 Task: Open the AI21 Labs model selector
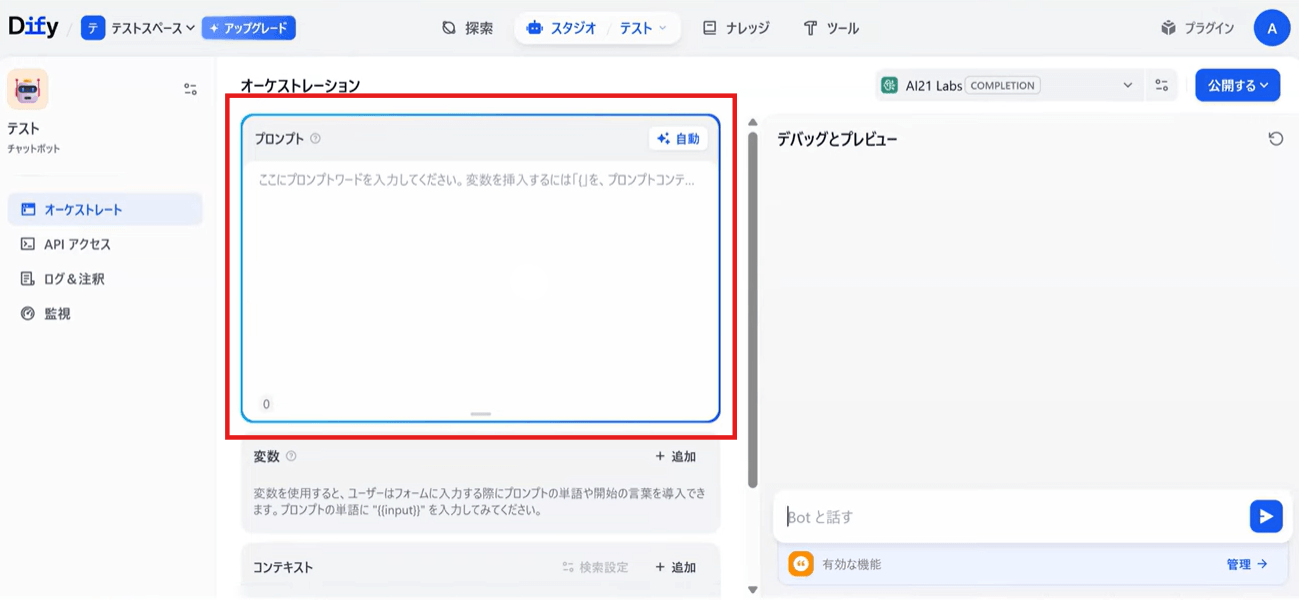[1008, 85]
